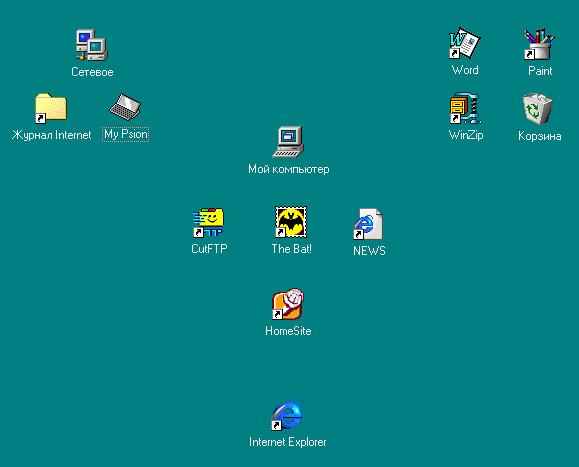Click the My Psion laptop icon
This screenshot has width=579, height=467.
coord(125,107)
